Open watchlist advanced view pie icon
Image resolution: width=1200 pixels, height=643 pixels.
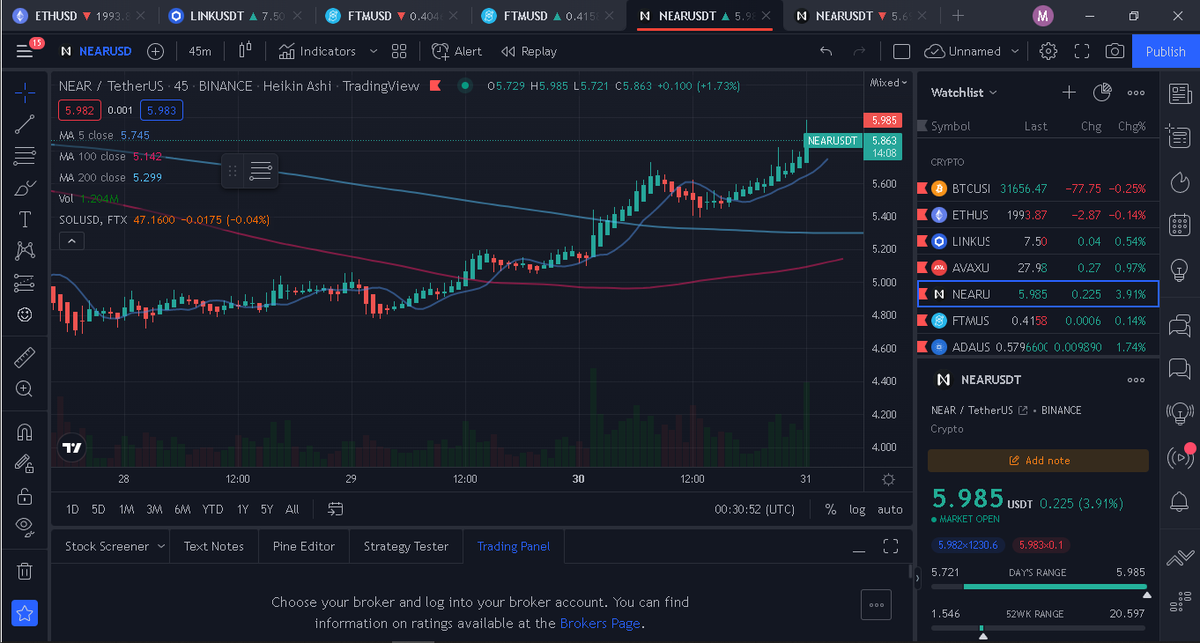[x=1102, y=92]
